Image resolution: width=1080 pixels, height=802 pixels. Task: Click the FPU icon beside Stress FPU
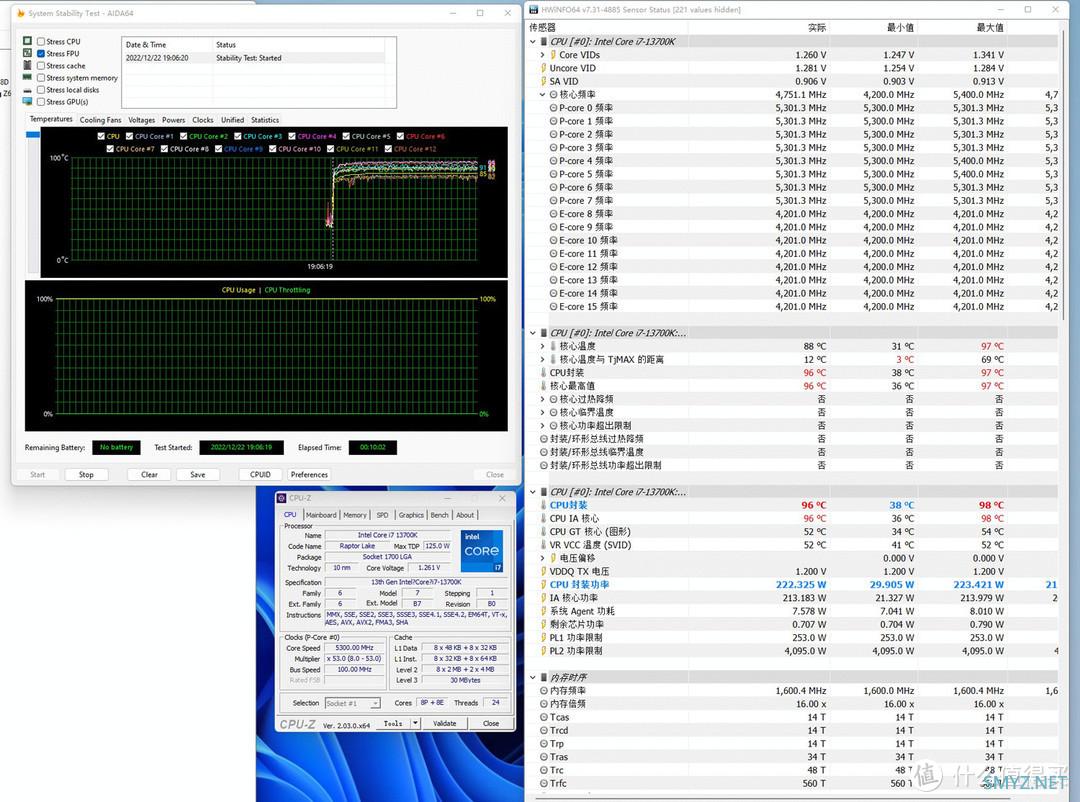click(x=28, y=53)
